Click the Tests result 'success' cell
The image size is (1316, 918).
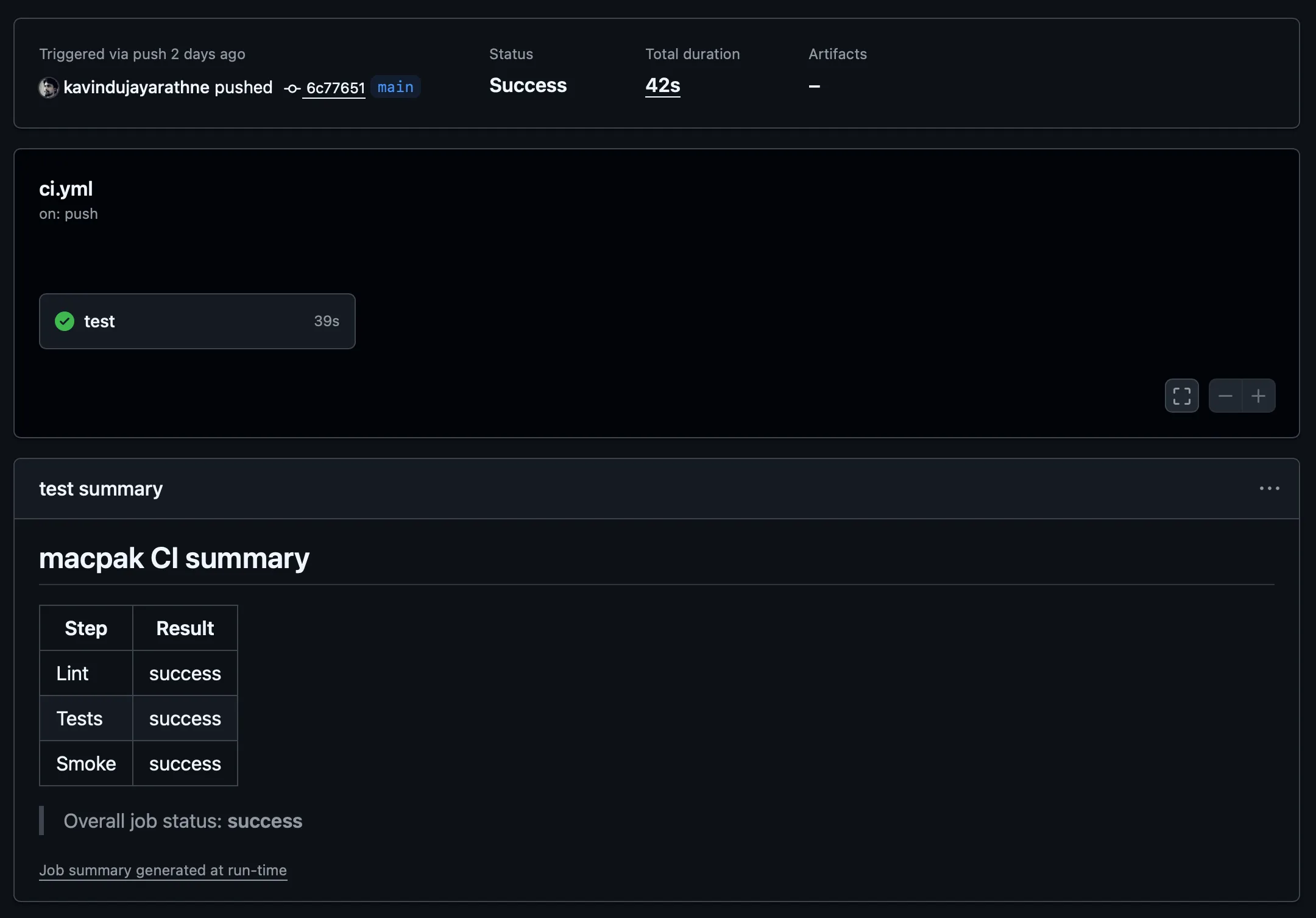pyautogui.click(x=185, y=719)
